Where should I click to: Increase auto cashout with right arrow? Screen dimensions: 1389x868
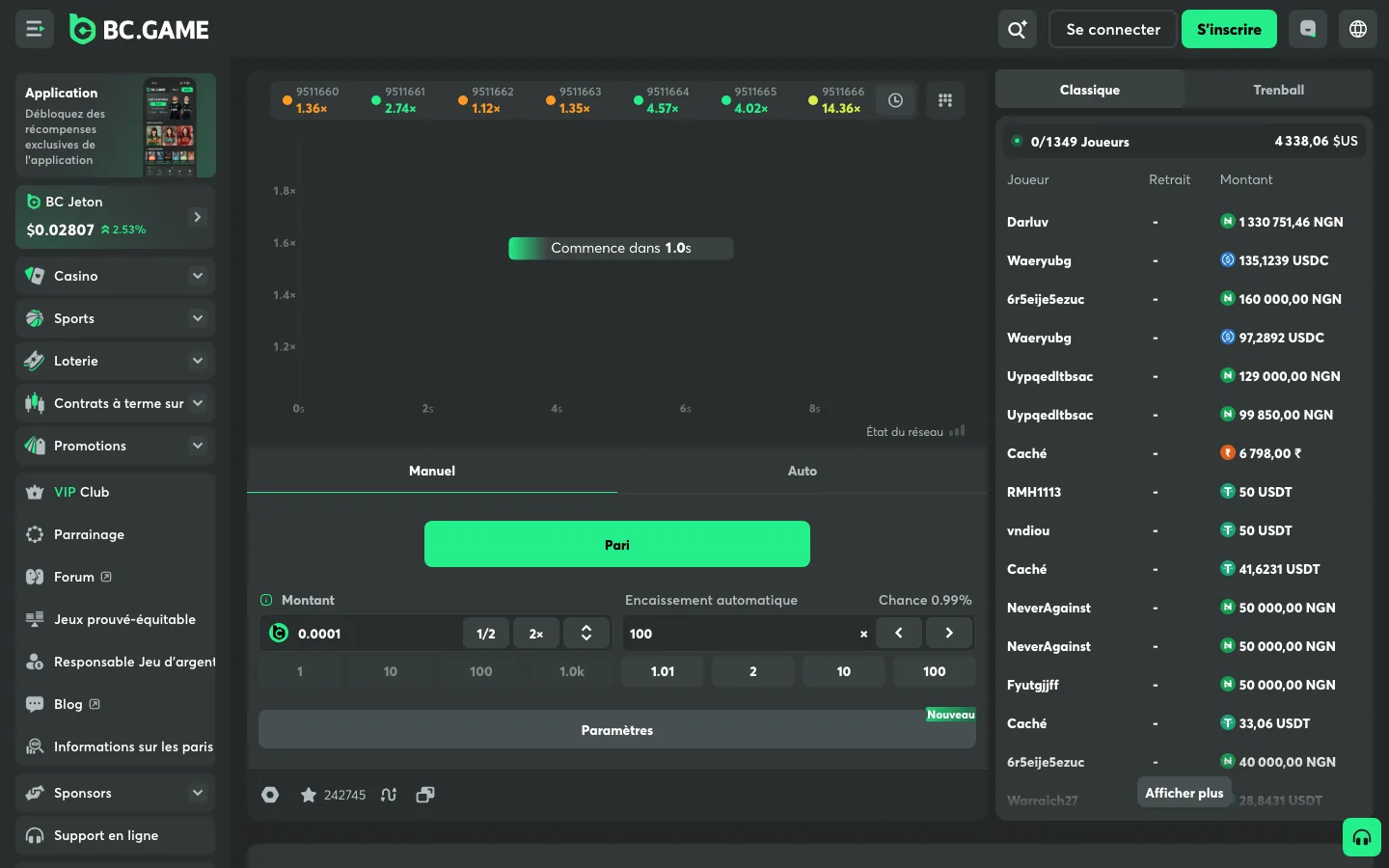pos(949,633)
